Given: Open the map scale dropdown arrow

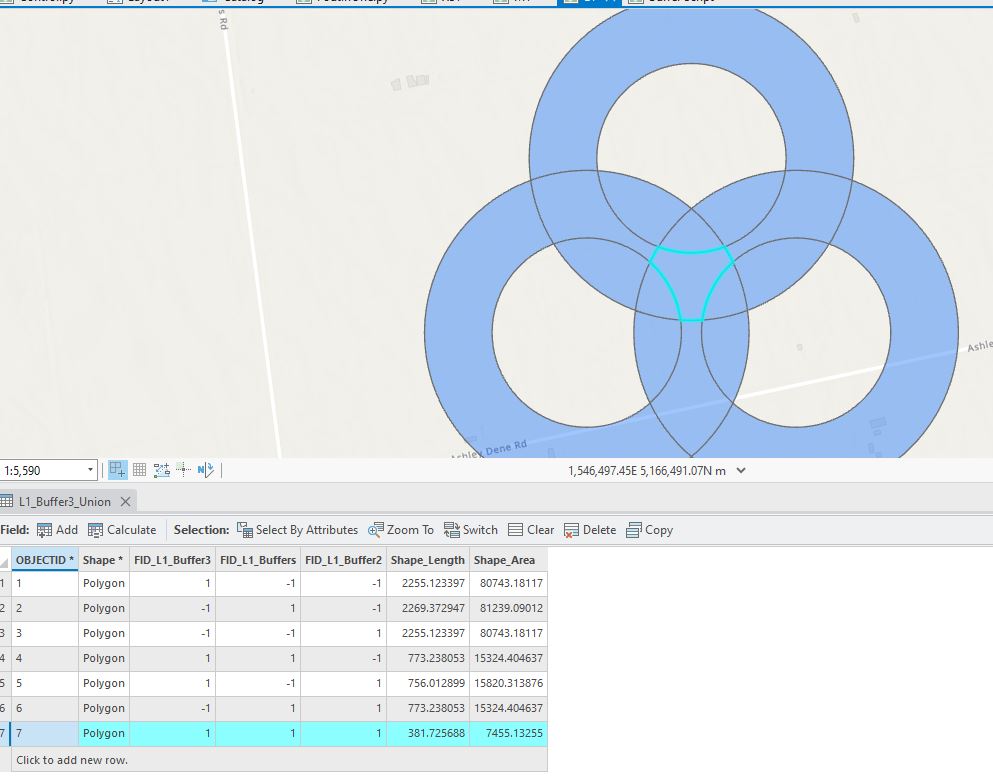Looking at the screenshot, I should 90,470.
